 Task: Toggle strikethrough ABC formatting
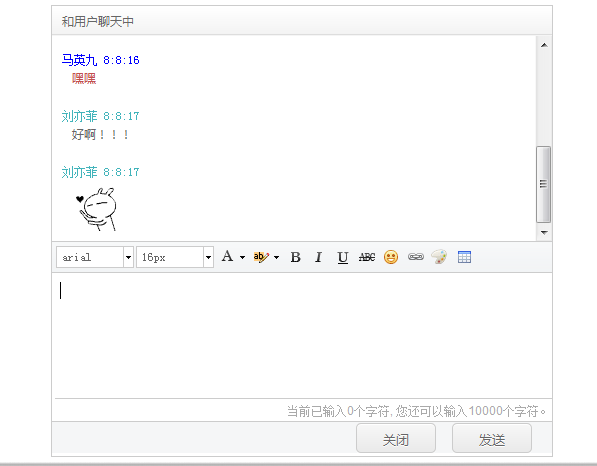(367, 257)
